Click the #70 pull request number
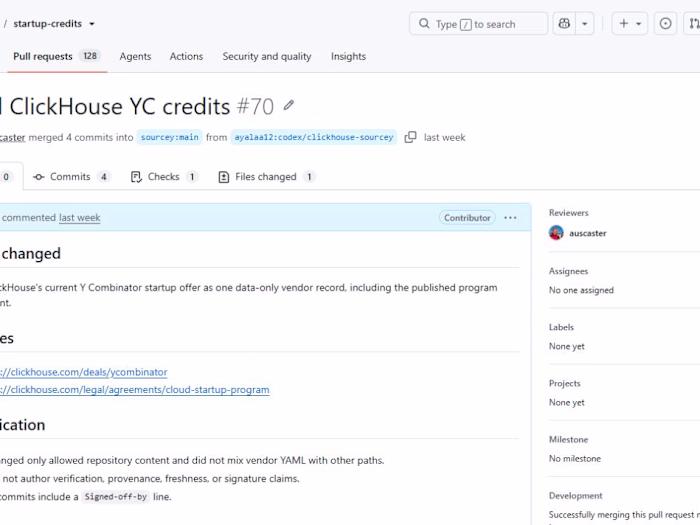Image resolution: width=700 pixels, height=525 pixels. click(255, 107)
